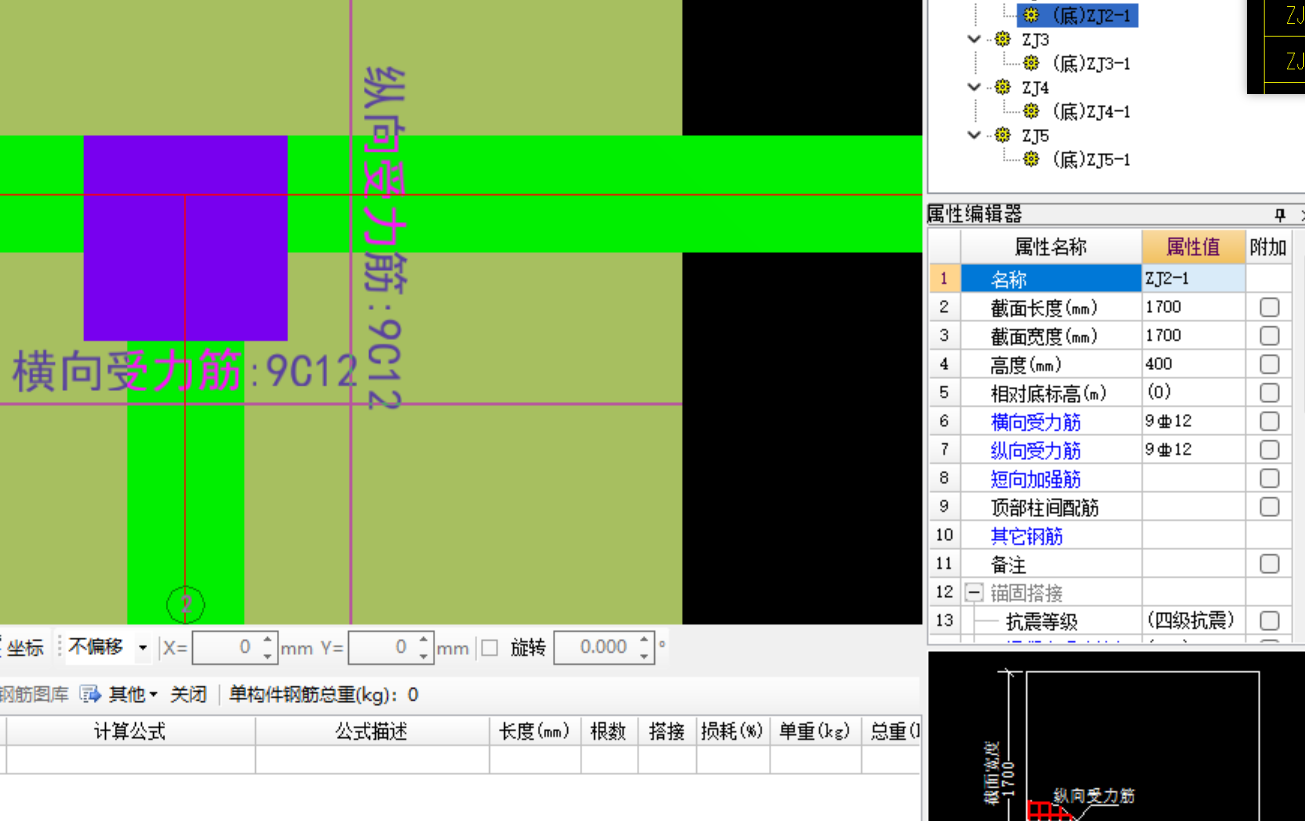
Task: Select the ZJ3 tree node
Action: click(x=1035, y=40)
